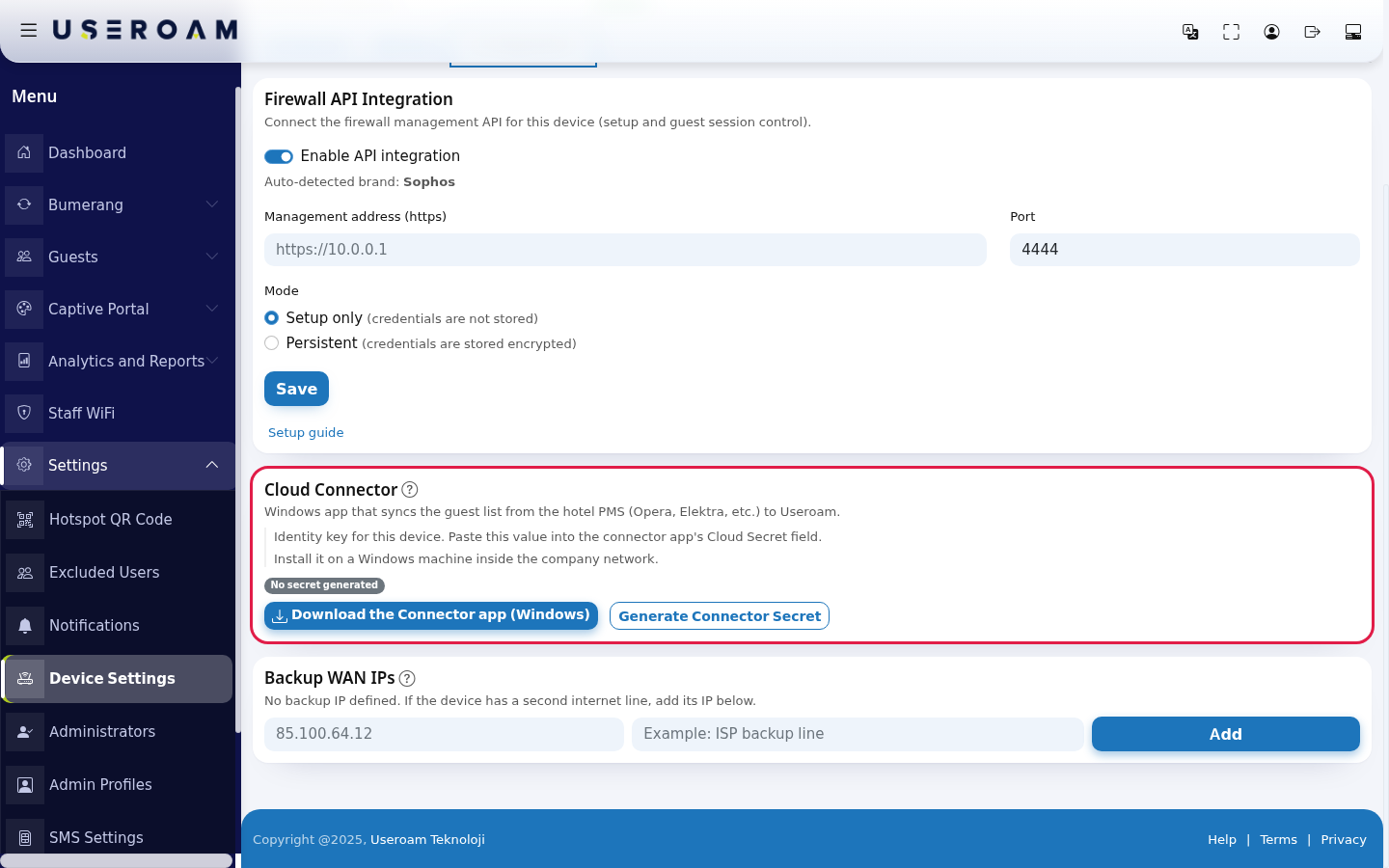Image resolution: width=1389 pixels, height=868 pixels.
Task: Go to Admin Profiles menu item
Action: click(x=118, y=785)
